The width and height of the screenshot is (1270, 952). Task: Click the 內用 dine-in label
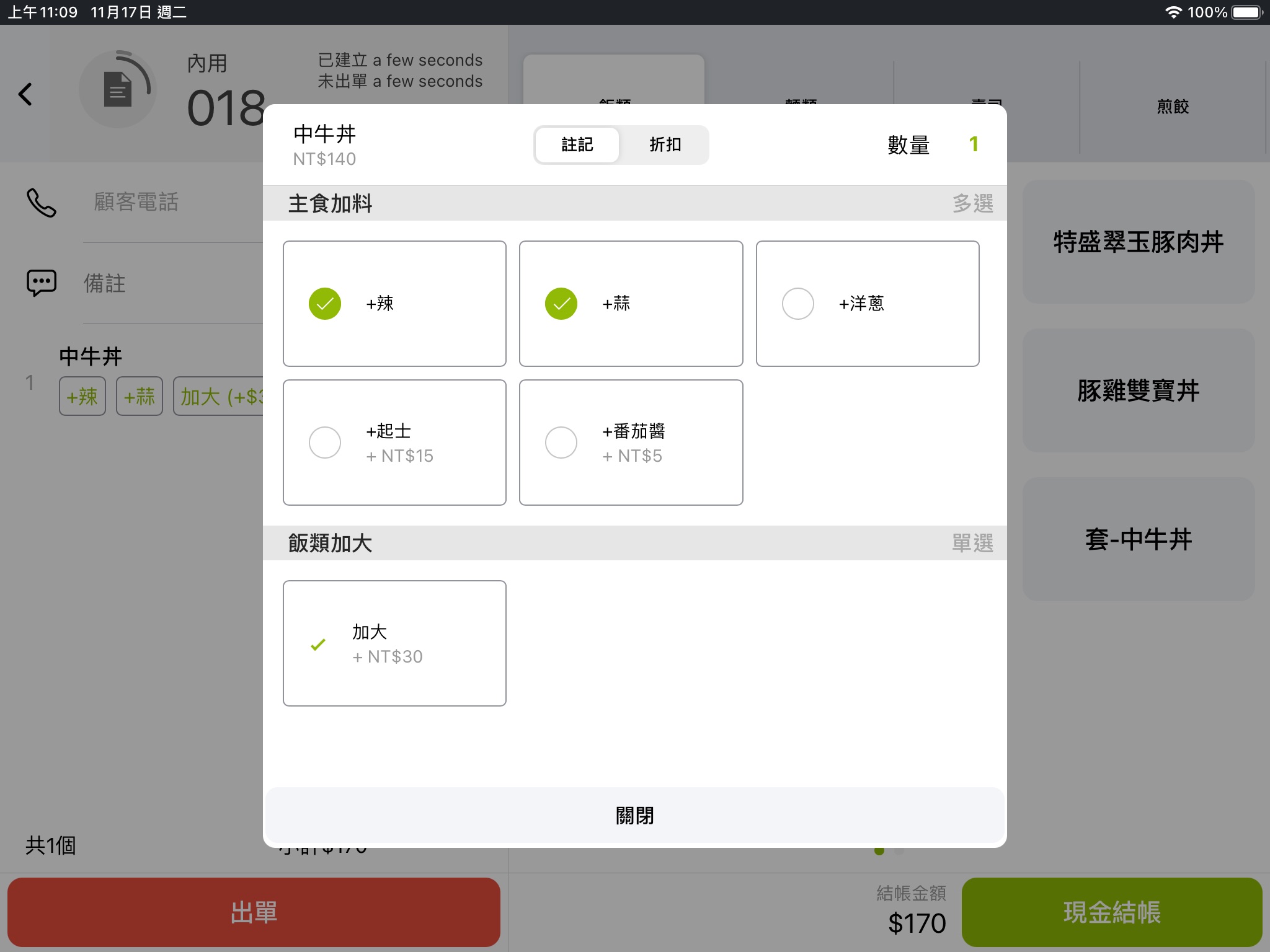pos(207,63)
